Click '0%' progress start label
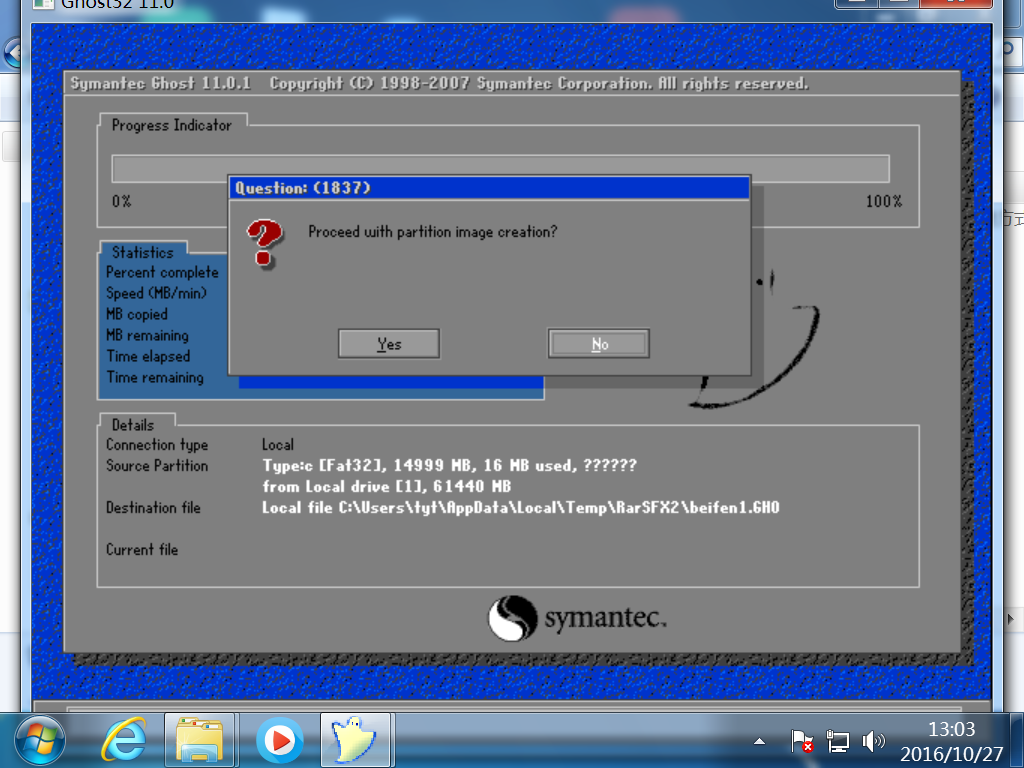This screenshot has width=1024, height=768. (121, 201)
